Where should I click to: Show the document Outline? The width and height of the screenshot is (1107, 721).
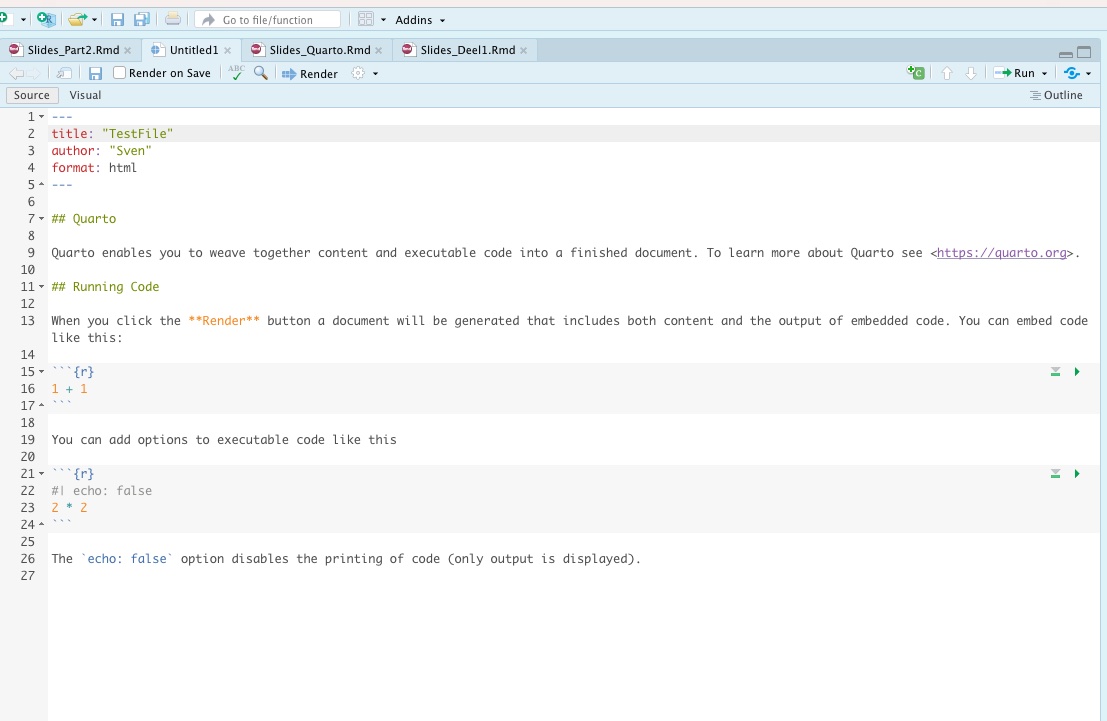point(1056,95)
